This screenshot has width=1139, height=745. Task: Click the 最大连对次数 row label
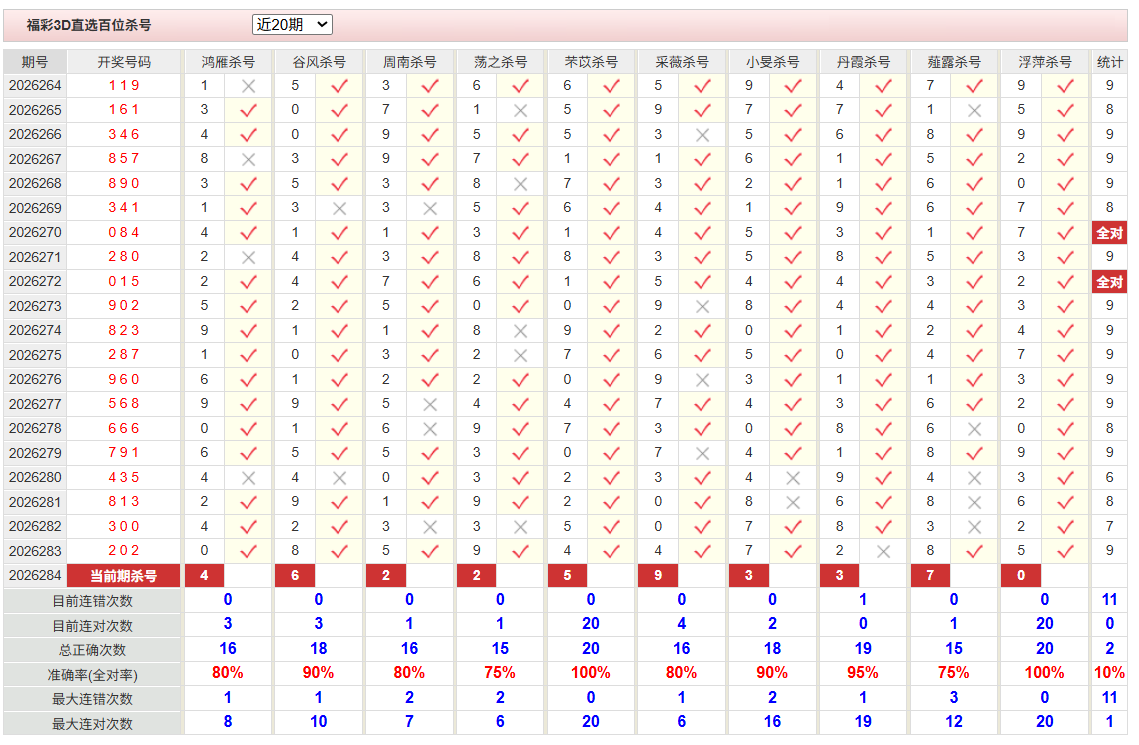[x=92, y=724]
